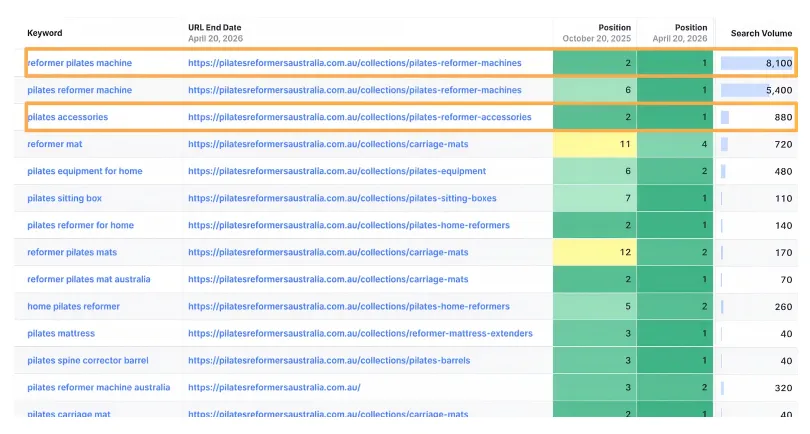
Task: Select the 320 search volume cell
Action: [x=757, y=388]
